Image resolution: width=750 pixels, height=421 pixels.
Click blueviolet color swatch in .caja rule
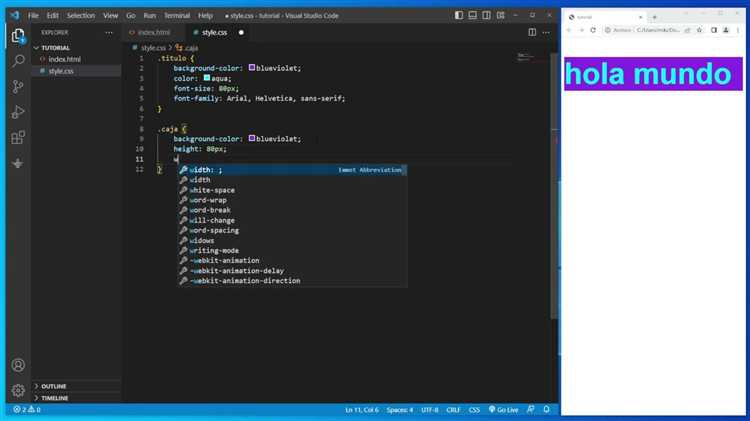[252, 139]
